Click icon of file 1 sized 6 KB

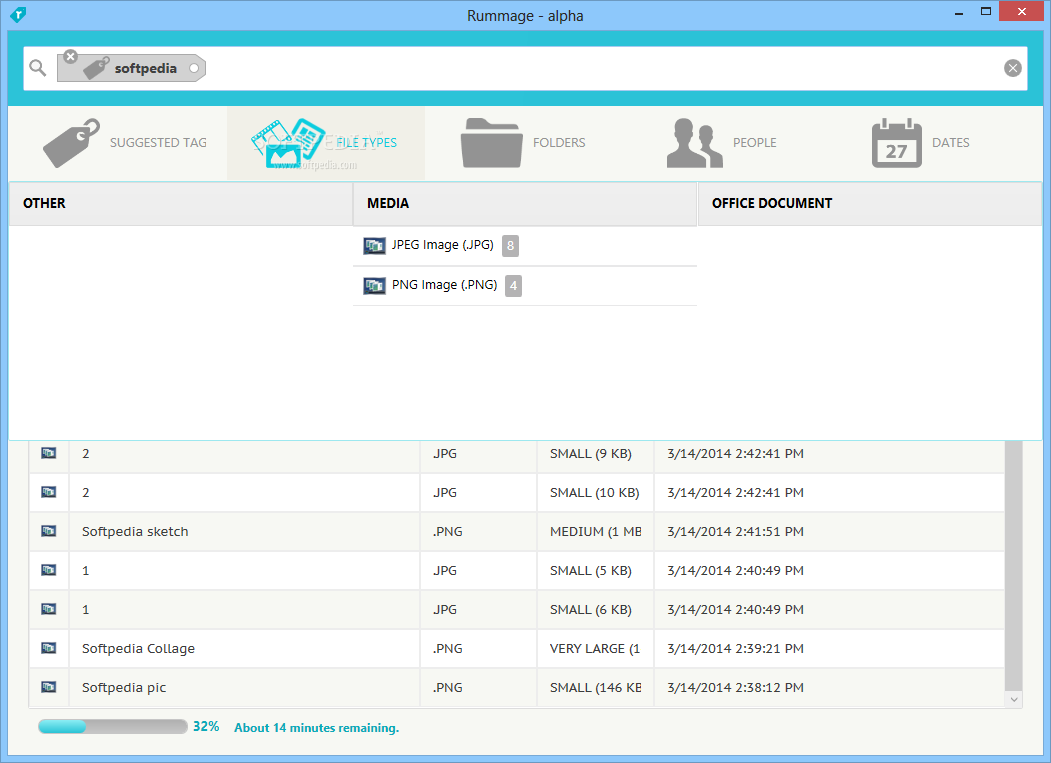[48, 609]
